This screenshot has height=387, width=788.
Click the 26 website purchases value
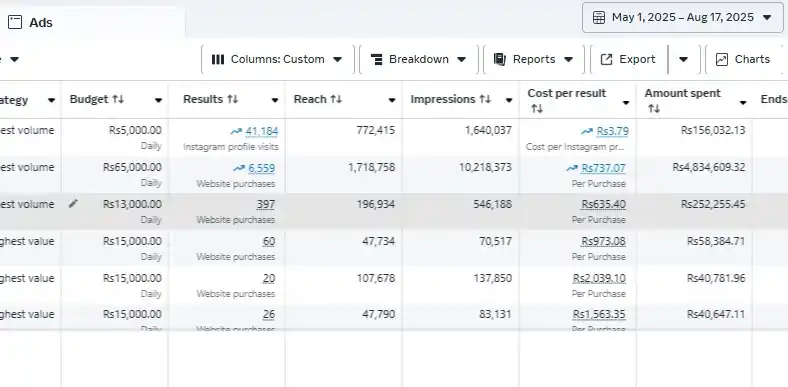click(x=269, y=315)
